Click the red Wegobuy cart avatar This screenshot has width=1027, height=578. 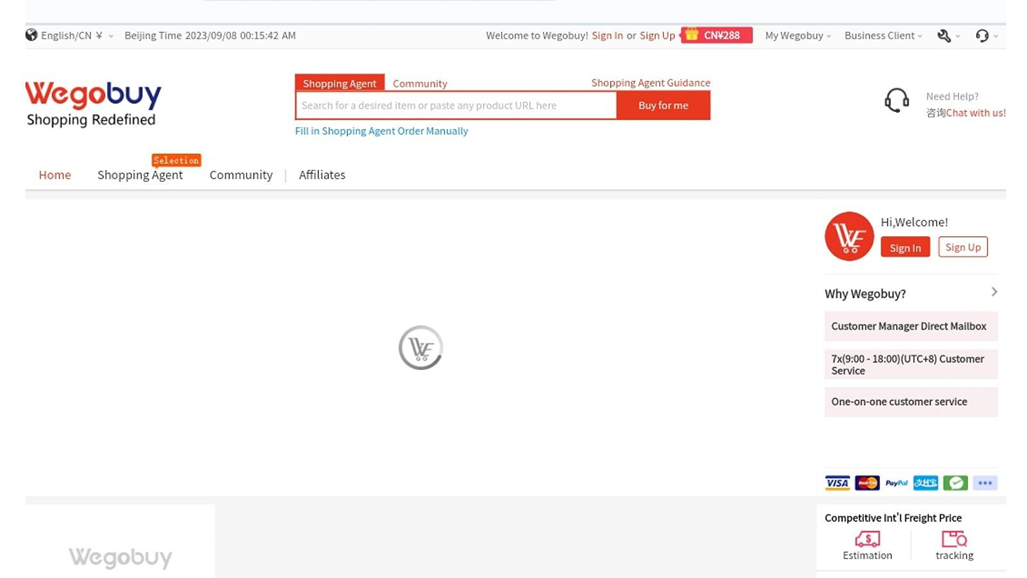point(849,236)
